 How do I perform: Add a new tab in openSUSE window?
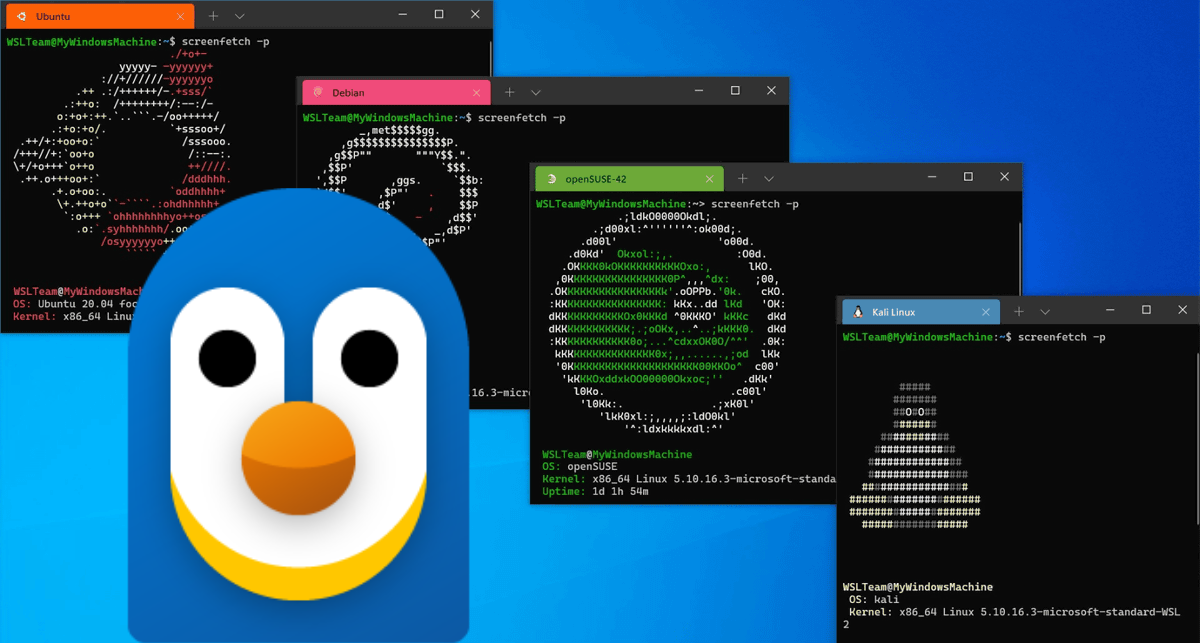tap(743, 178)
